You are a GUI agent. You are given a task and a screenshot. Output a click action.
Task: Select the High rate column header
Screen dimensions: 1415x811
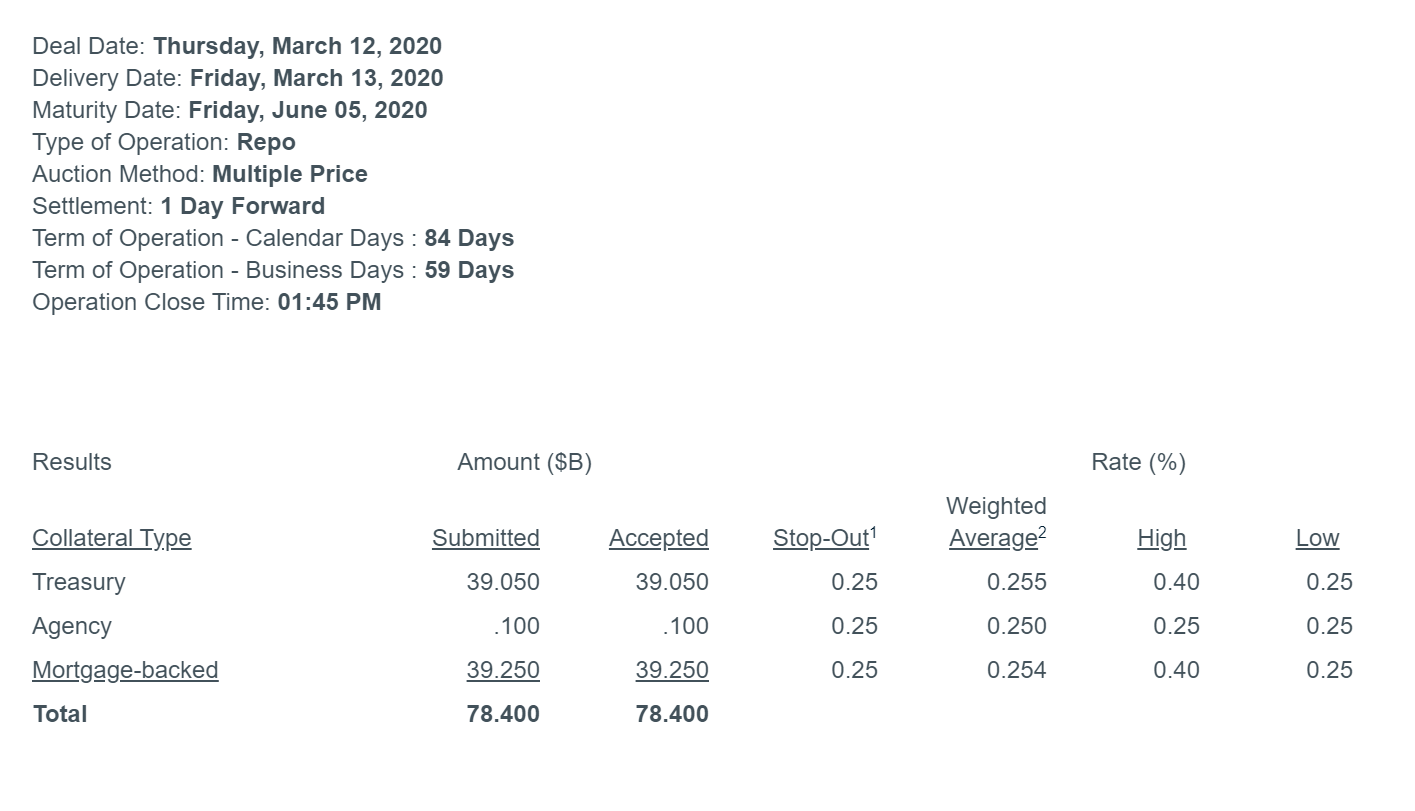tap(1162, 538)
